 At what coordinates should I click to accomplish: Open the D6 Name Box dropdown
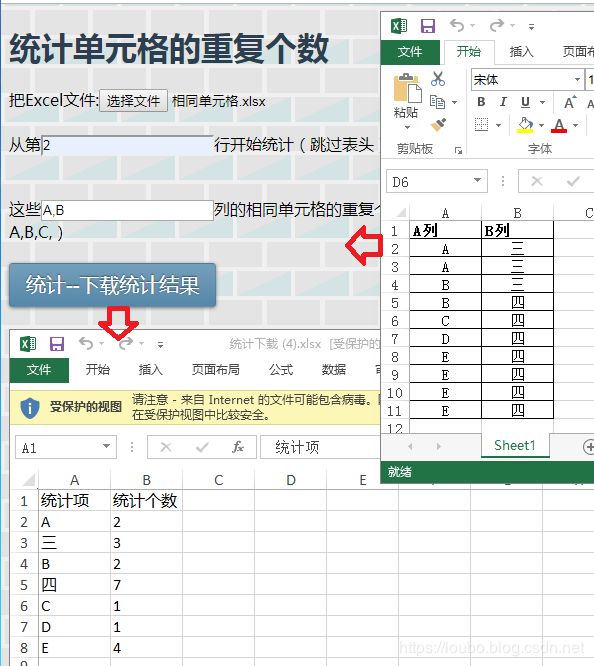(478, 180)
